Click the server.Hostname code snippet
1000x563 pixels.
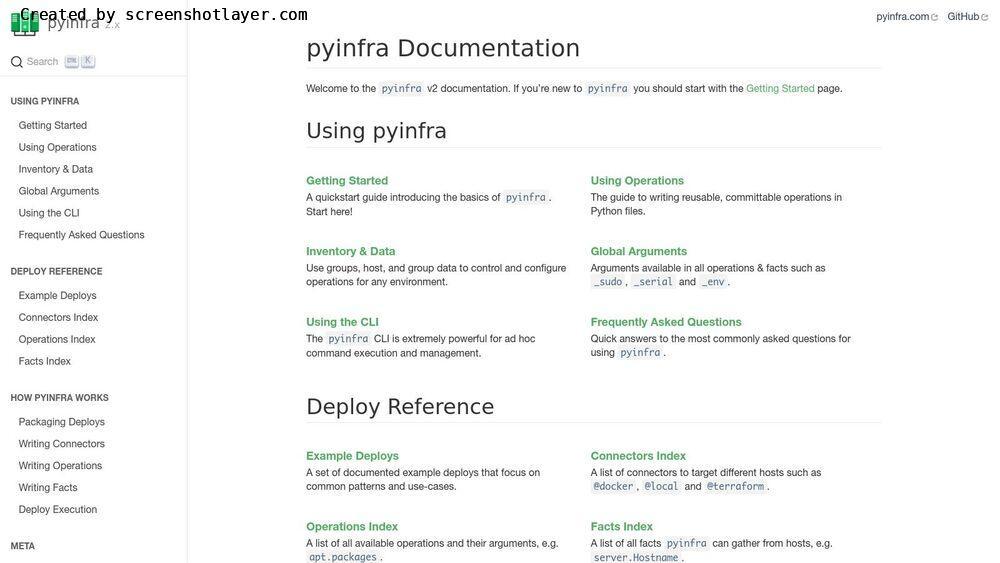636,557
